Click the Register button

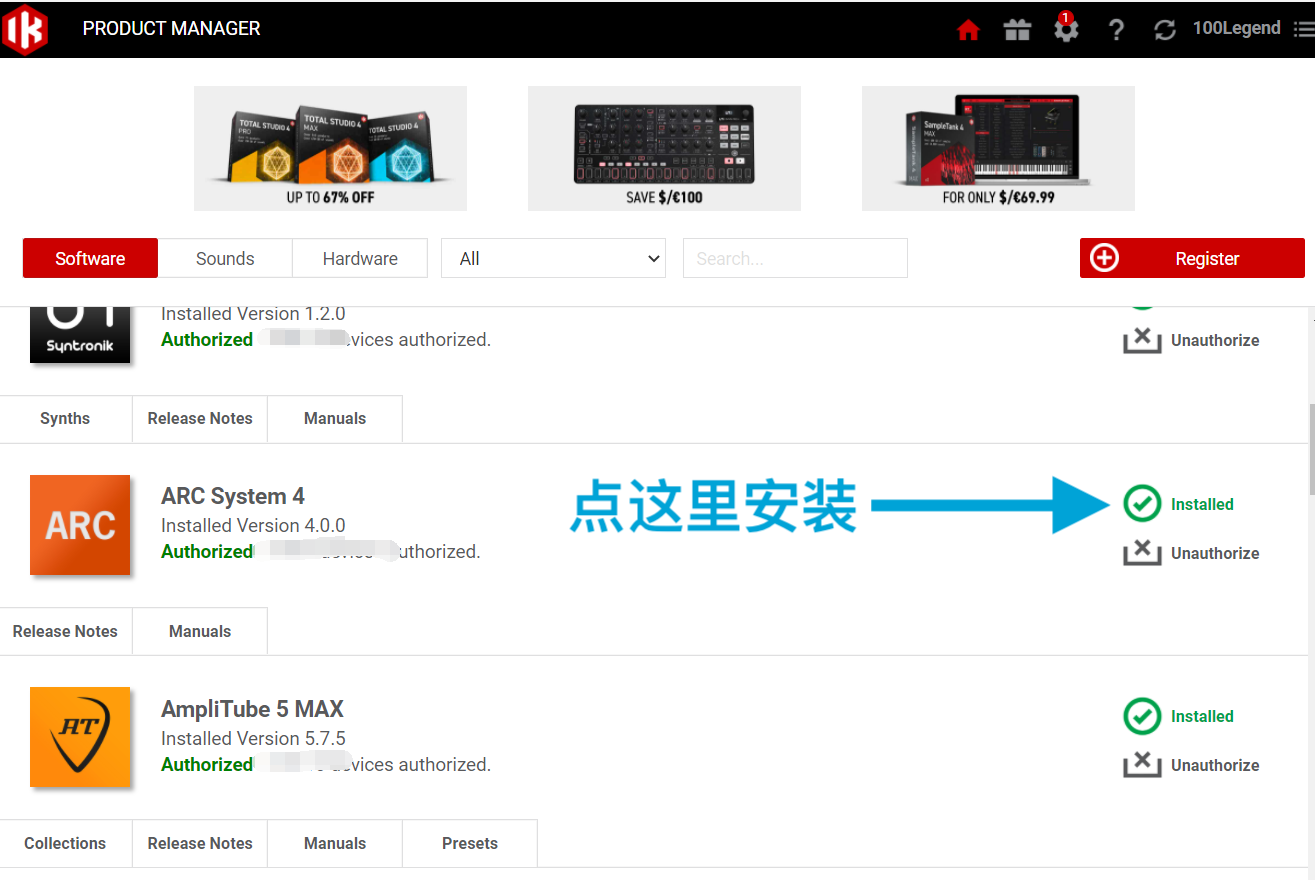tap(1192, 258)
